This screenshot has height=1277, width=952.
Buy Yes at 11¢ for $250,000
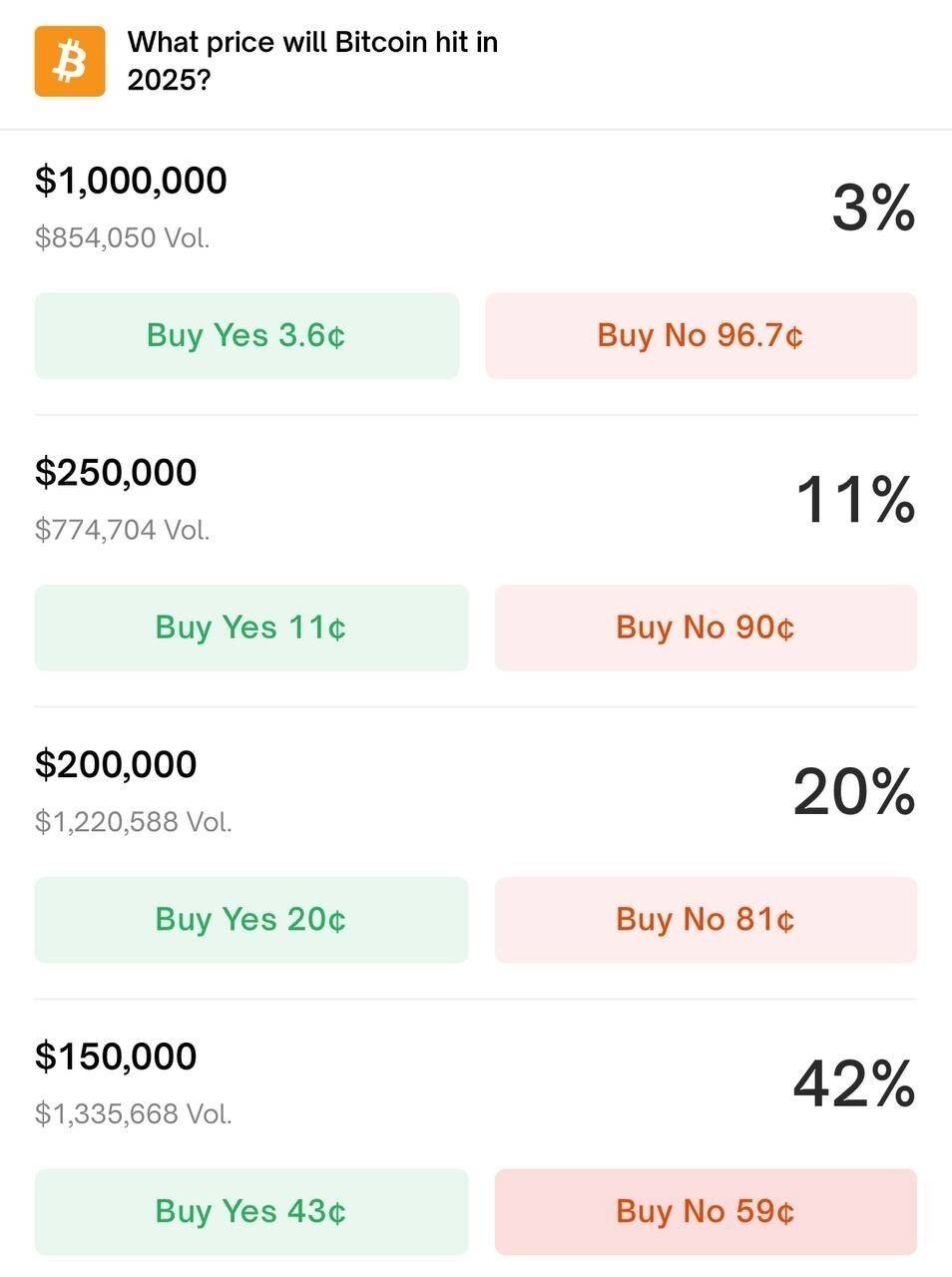coord(251,628)
